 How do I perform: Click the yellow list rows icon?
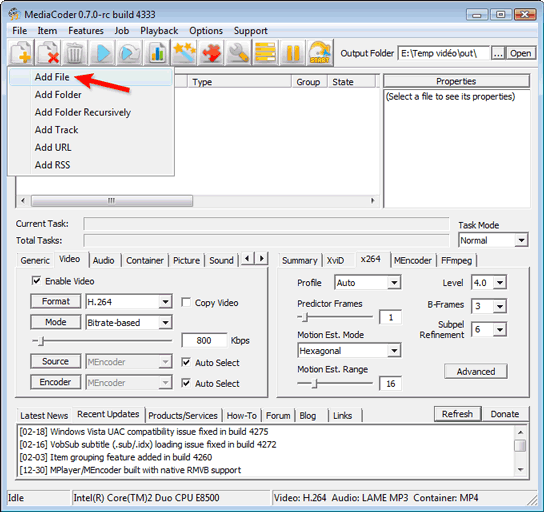point(265,53)
